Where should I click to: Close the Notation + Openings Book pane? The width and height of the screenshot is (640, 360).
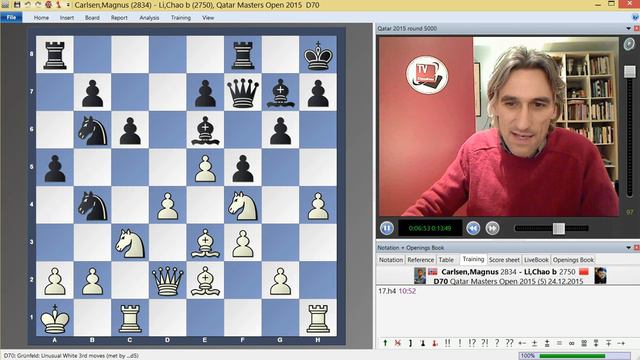click(636, 247)
